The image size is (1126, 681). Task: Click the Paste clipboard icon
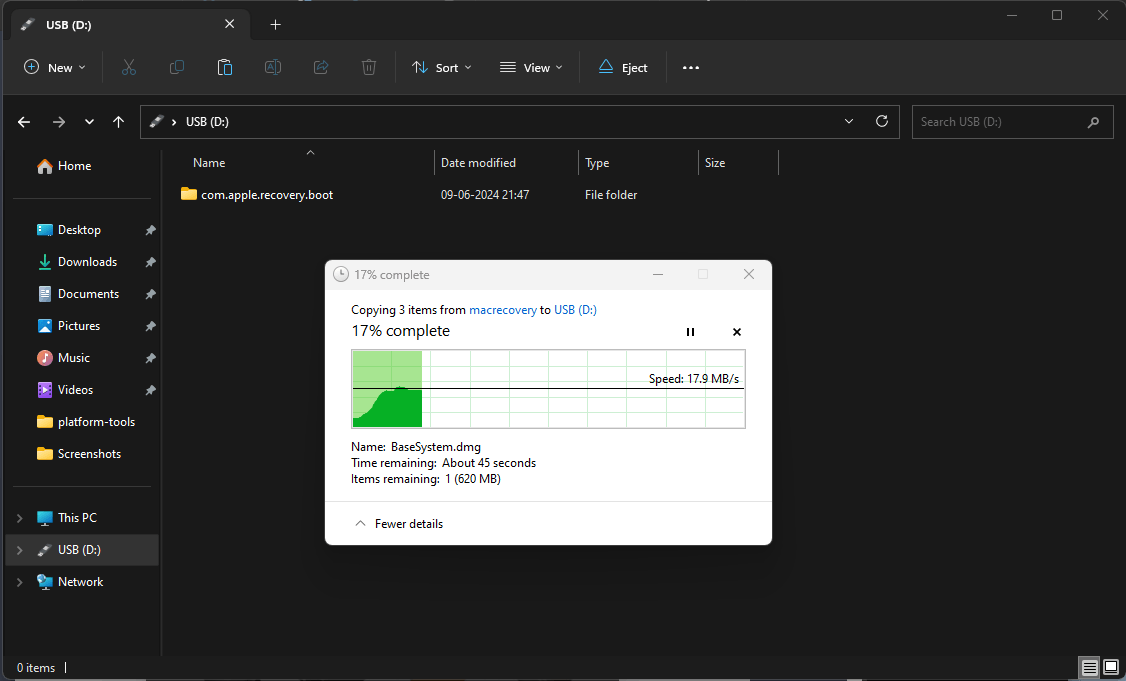coord(225,68)
